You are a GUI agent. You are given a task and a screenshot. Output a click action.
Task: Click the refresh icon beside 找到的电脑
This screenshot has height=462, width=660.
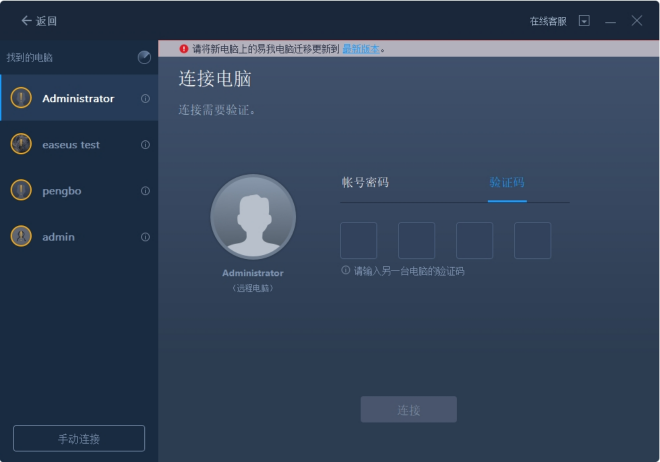144,58
